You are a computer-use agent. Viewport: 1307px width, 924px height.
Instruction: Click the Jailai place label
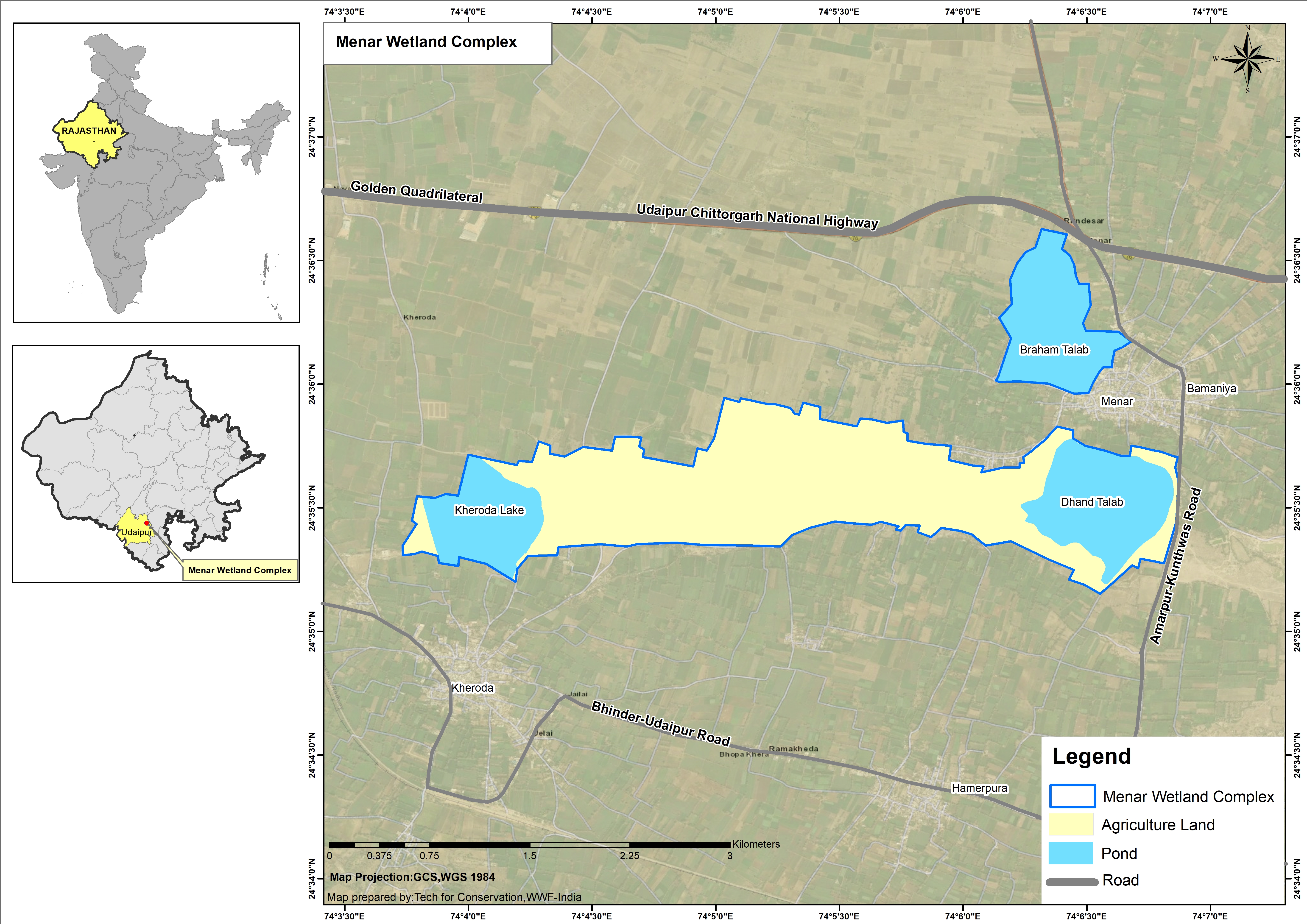578,694
